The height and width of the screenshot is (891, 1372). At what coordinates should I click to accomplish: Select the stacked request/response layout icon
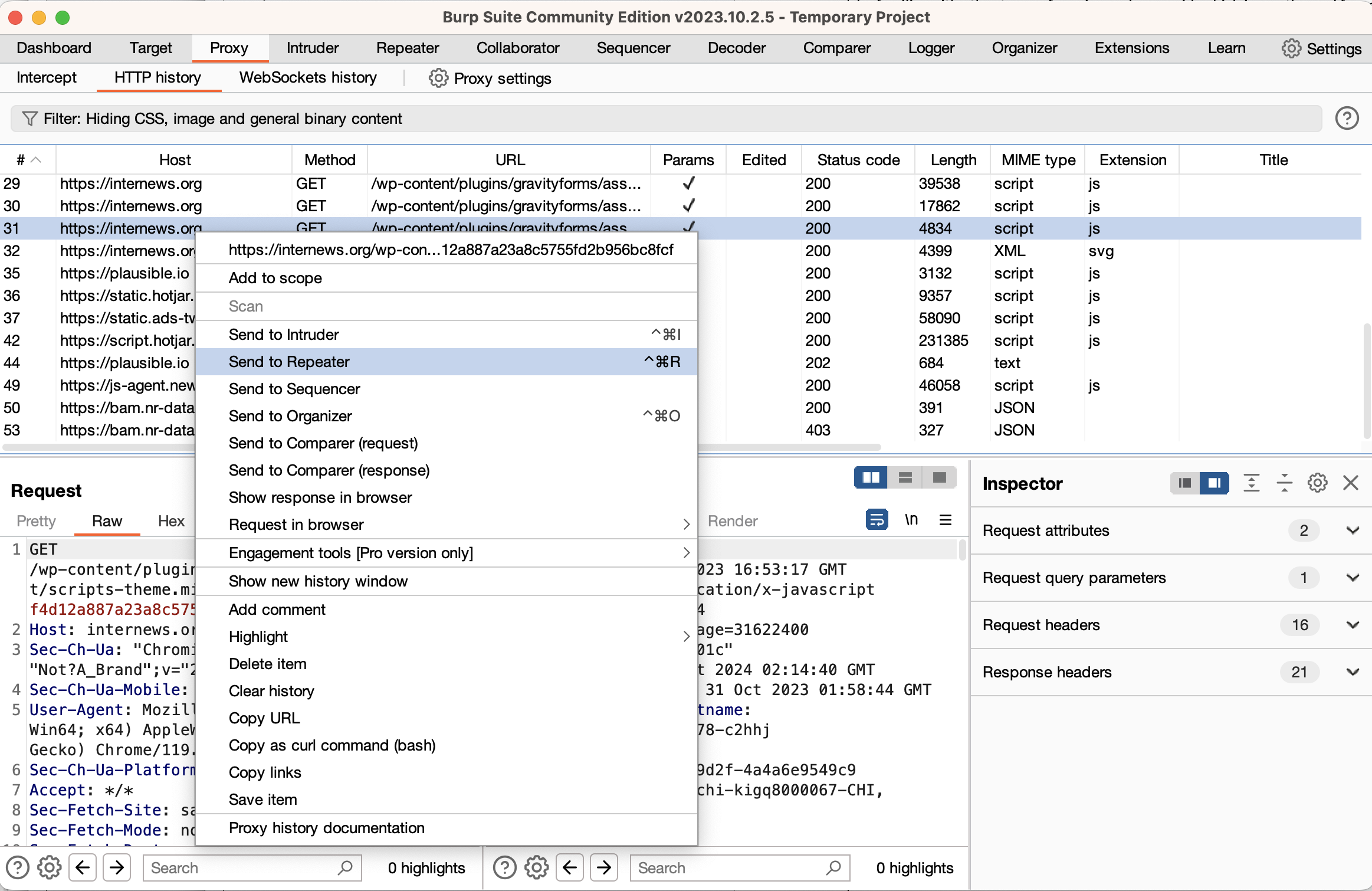click(904, 477)
